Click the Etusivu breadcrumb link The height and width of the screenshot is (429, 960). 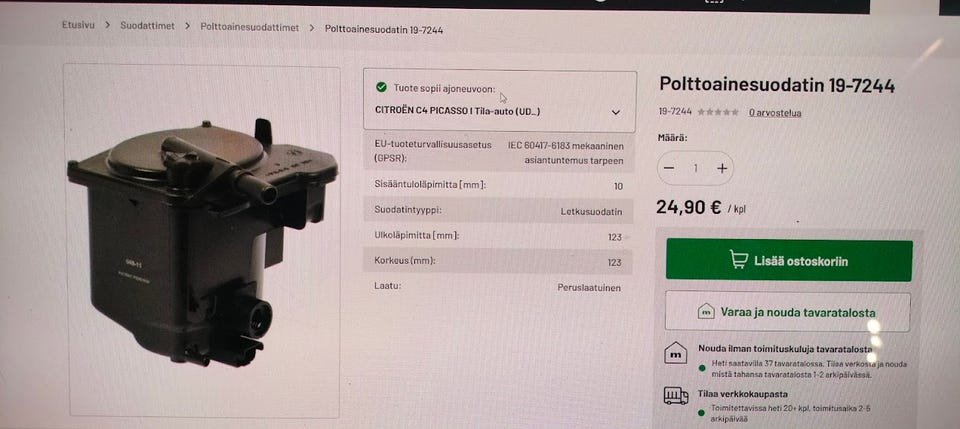tap(78, 26)
